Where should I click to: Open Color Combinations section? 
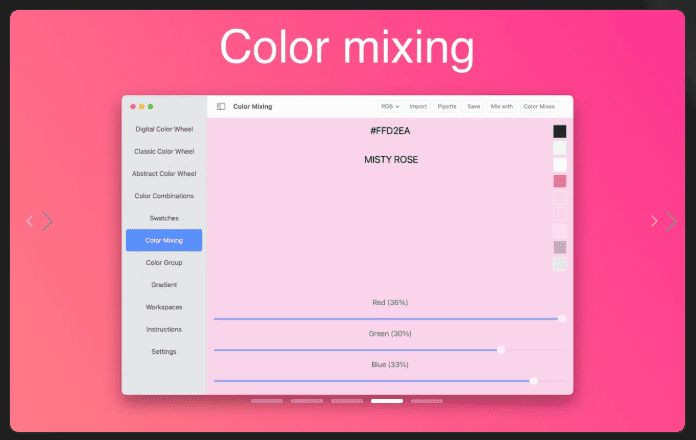tap(164, 196)
